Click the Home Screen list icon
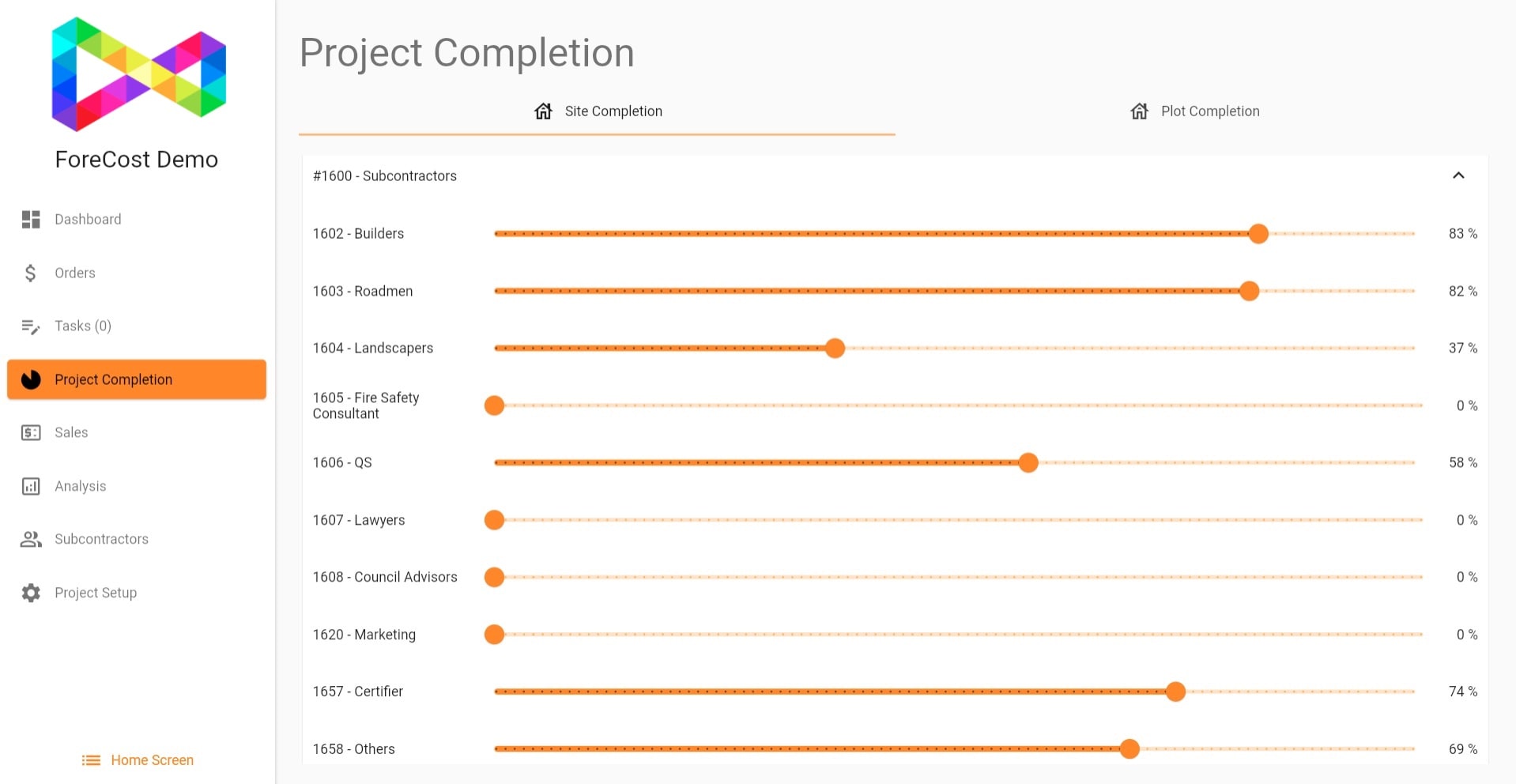 91,760
